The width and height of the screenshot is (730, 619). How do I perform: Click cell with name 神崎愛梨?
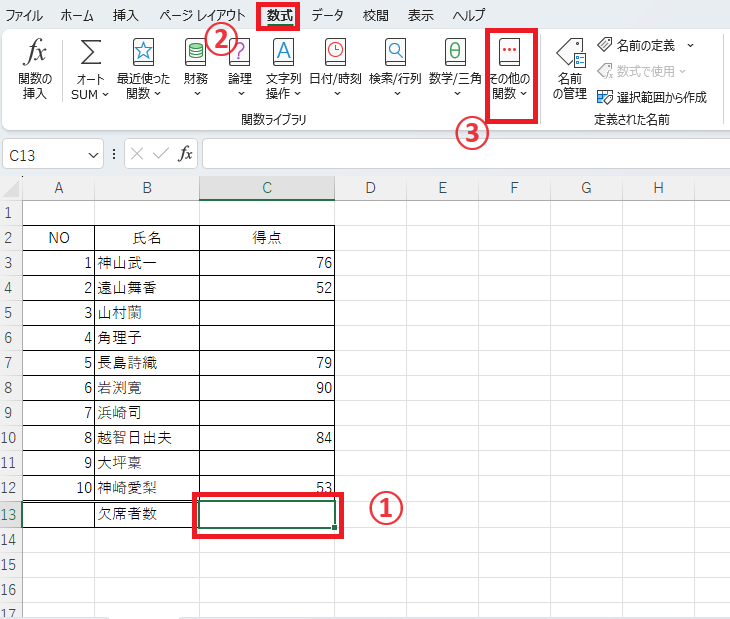pyautogui.click(x=147, y=488)
